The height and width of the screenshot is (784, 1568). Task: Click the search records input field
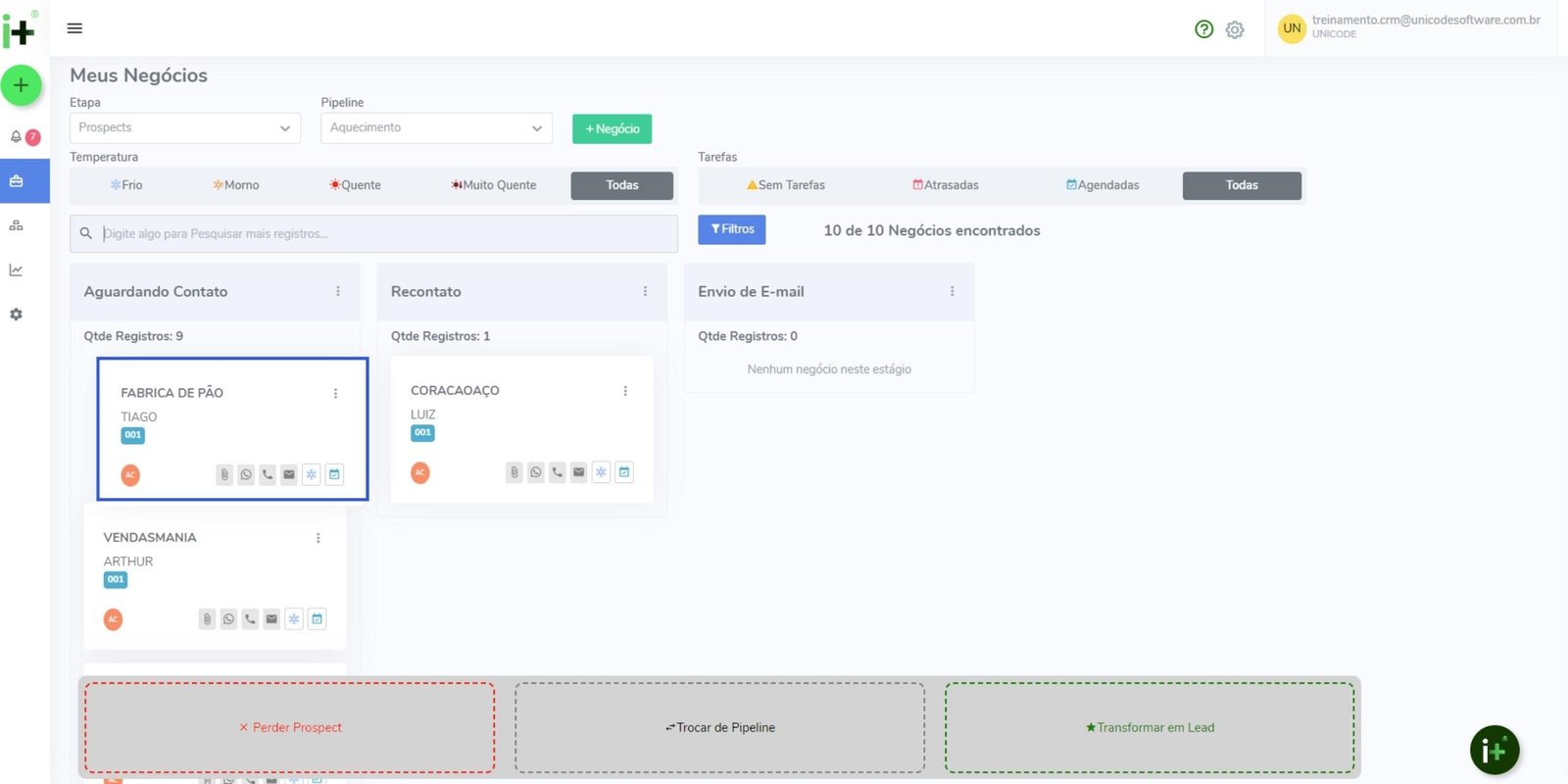[x=382, y=234]
